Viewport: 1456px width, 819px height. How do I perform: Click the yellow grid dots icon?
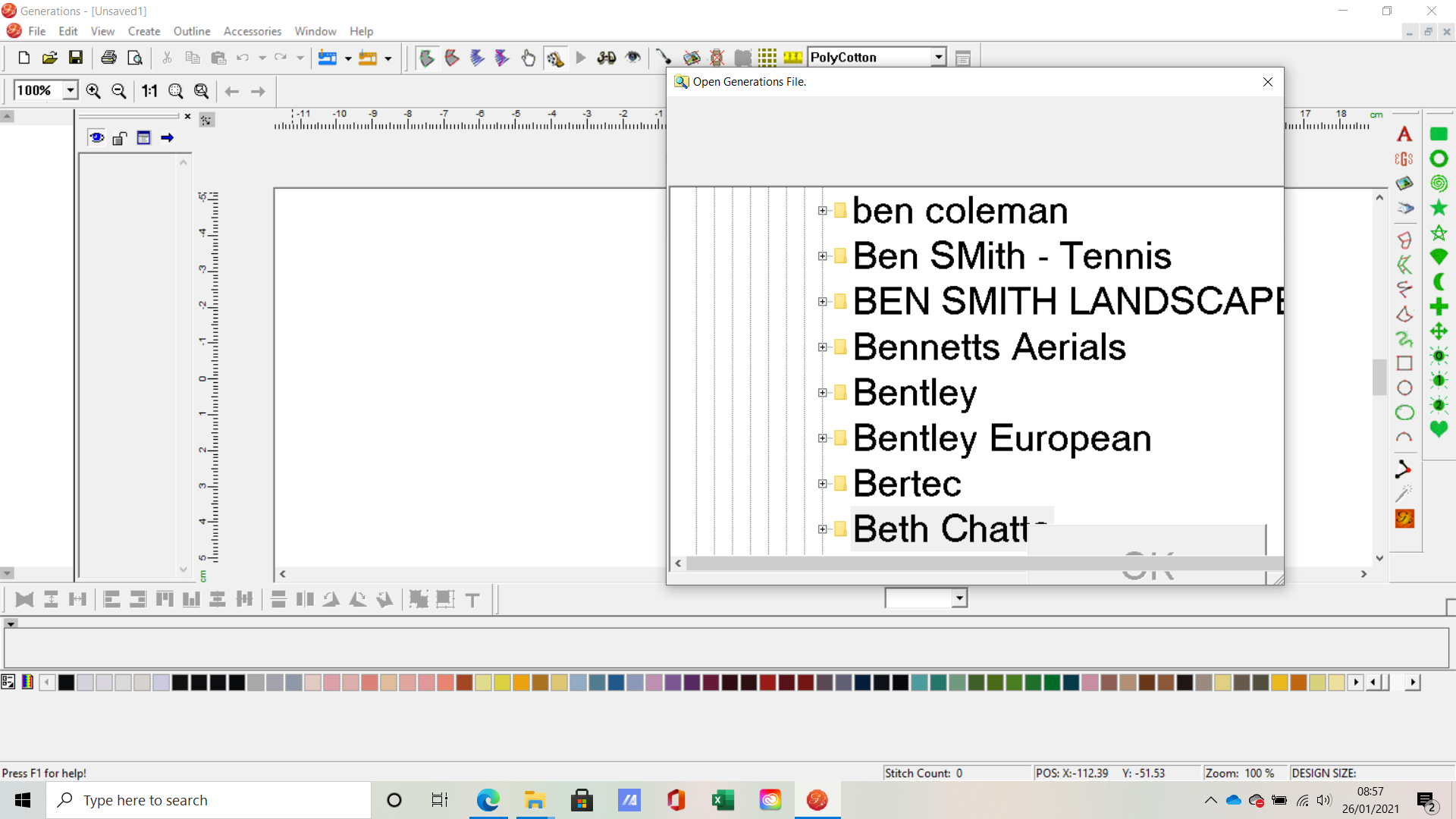pos(767,58)
